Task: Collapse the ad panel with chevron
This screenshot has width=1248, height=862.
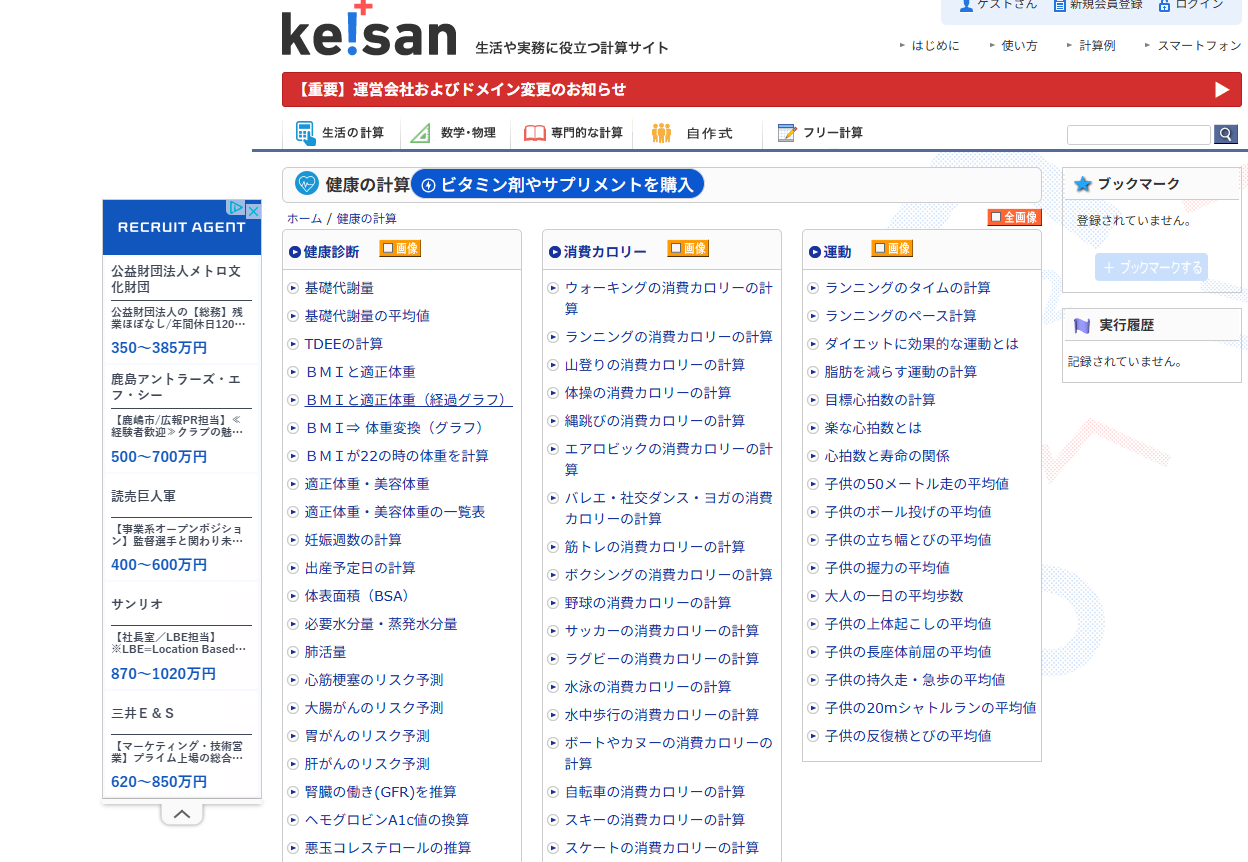Action: (x=182, y=814)
